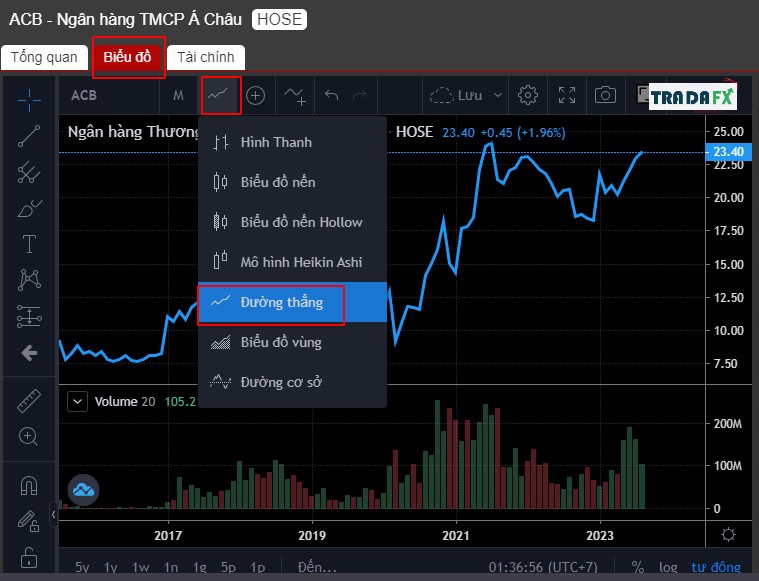
Task: Click the back arrow icon in sidebar
Action: point(29,353)
